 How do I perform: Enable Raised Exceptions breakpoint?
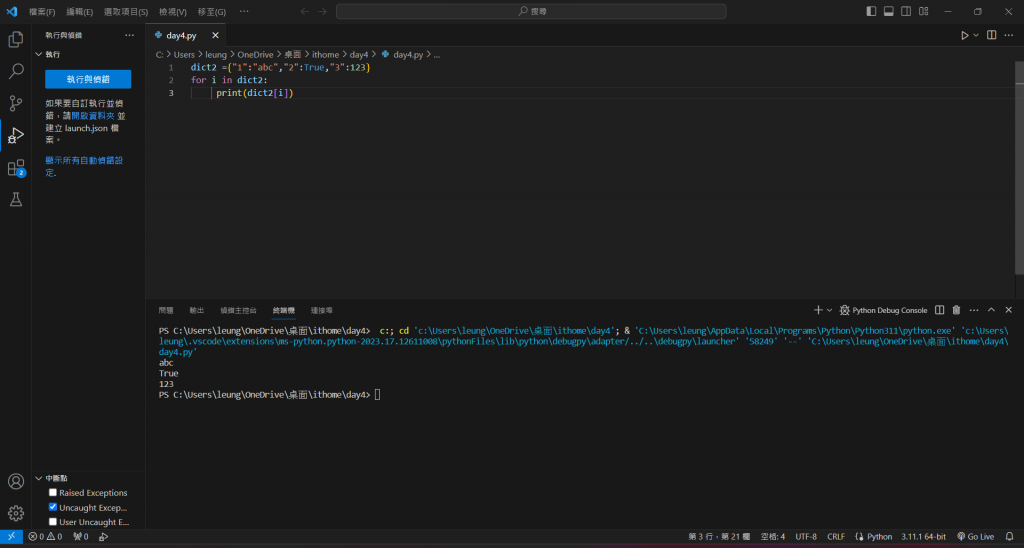click(53, 492)
